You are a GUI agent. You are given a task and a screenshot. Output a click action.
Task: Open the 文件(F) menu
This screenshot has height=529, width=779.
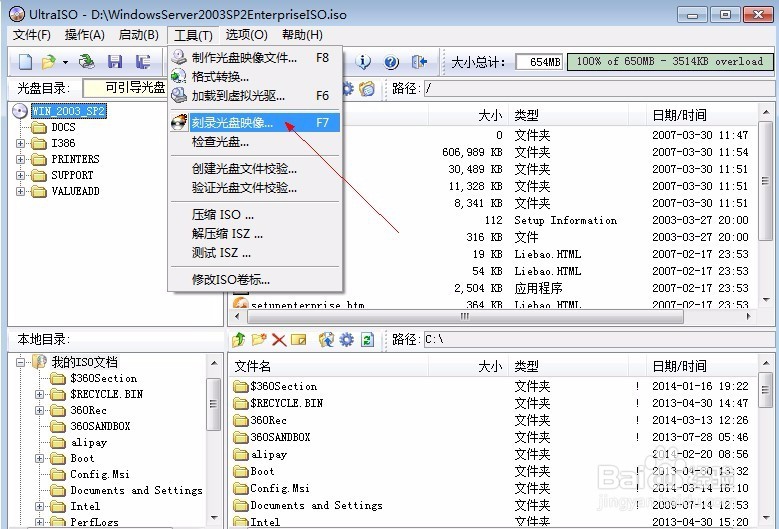coord(31,35)
